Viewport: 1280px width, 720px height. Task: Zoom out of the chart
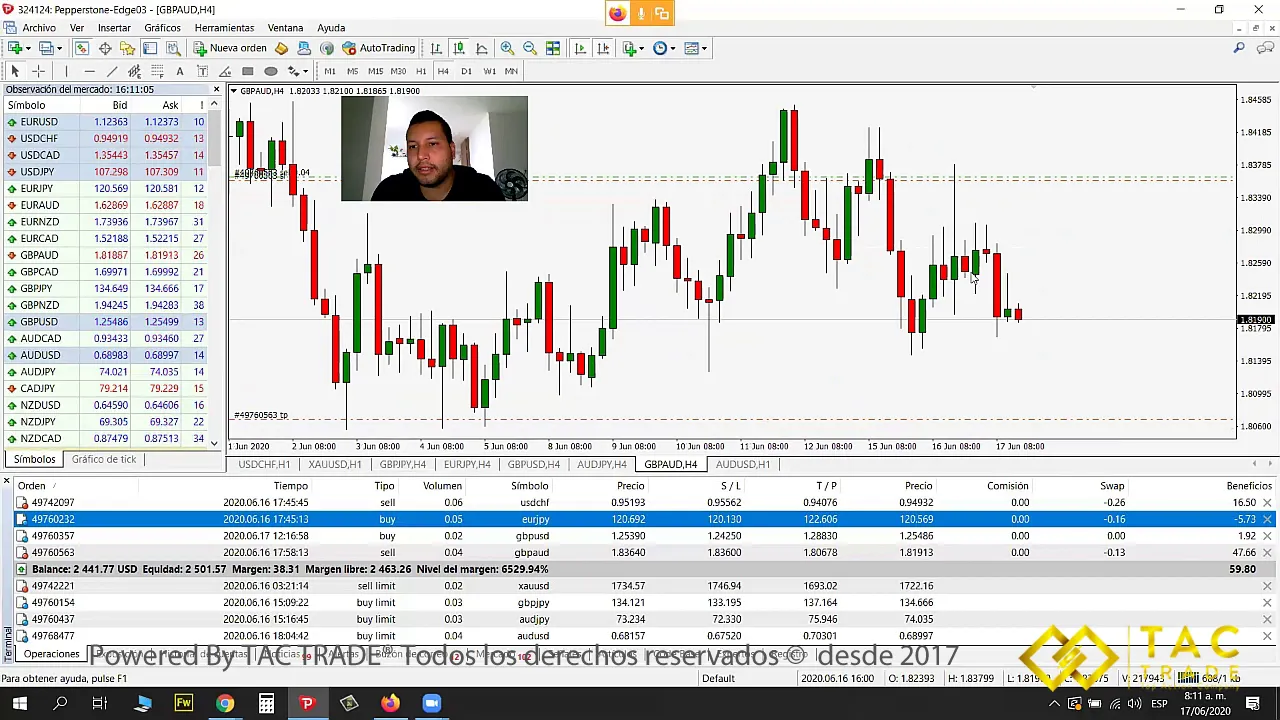click(530, 48)
